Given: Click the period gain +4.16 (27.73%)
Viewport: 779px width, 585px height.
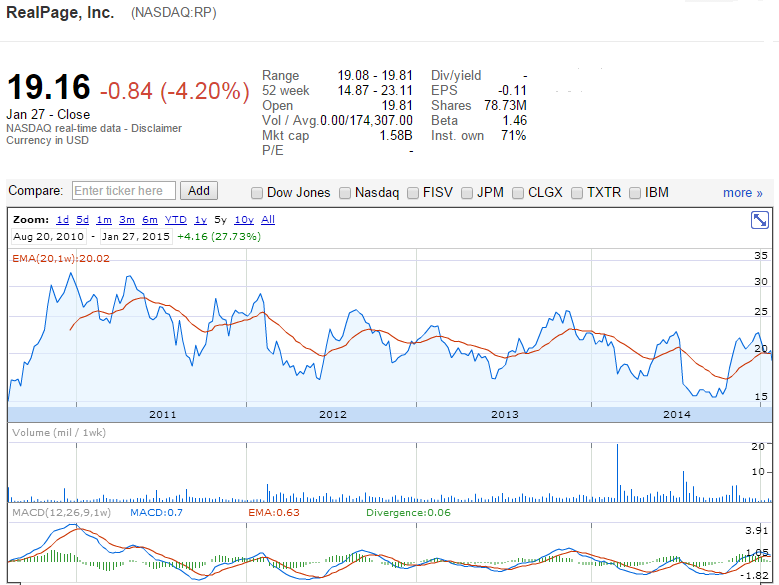Looking at the screenshot, I should 219,236.
